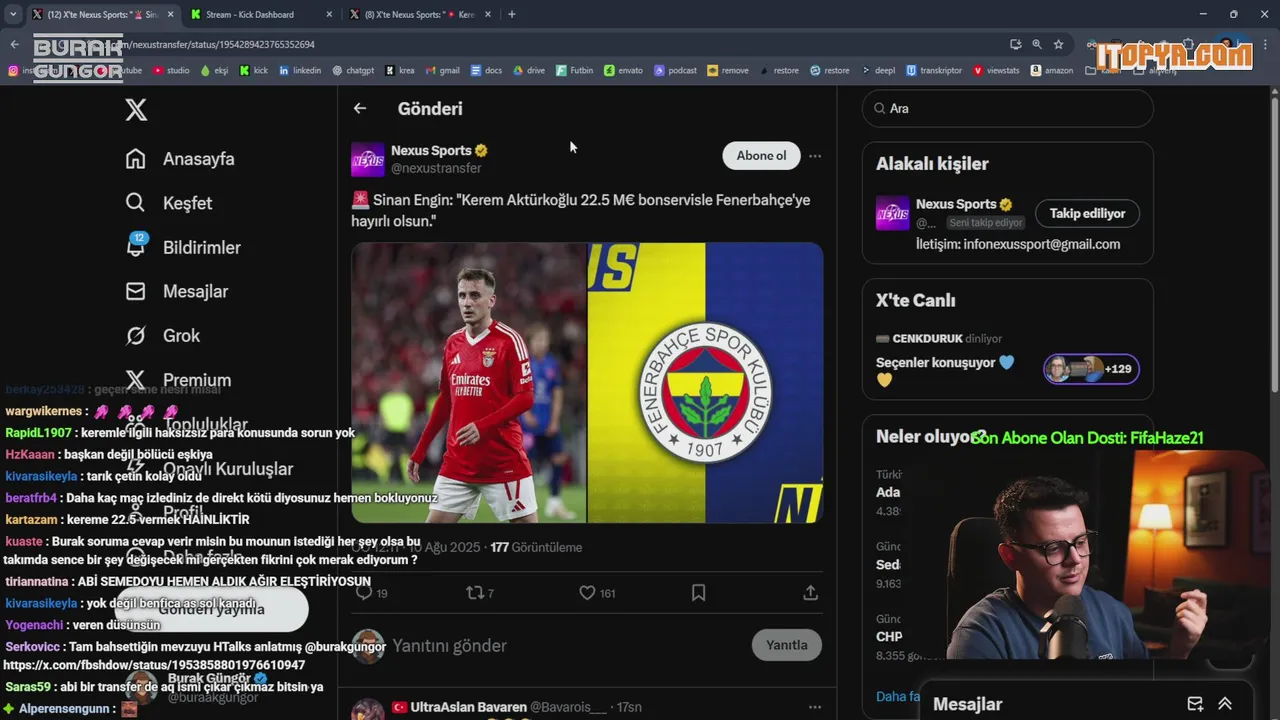Open the post's three-dot more menu
Image resolution: width=1280 pixels, height=720 pixels.
point(815,156)
